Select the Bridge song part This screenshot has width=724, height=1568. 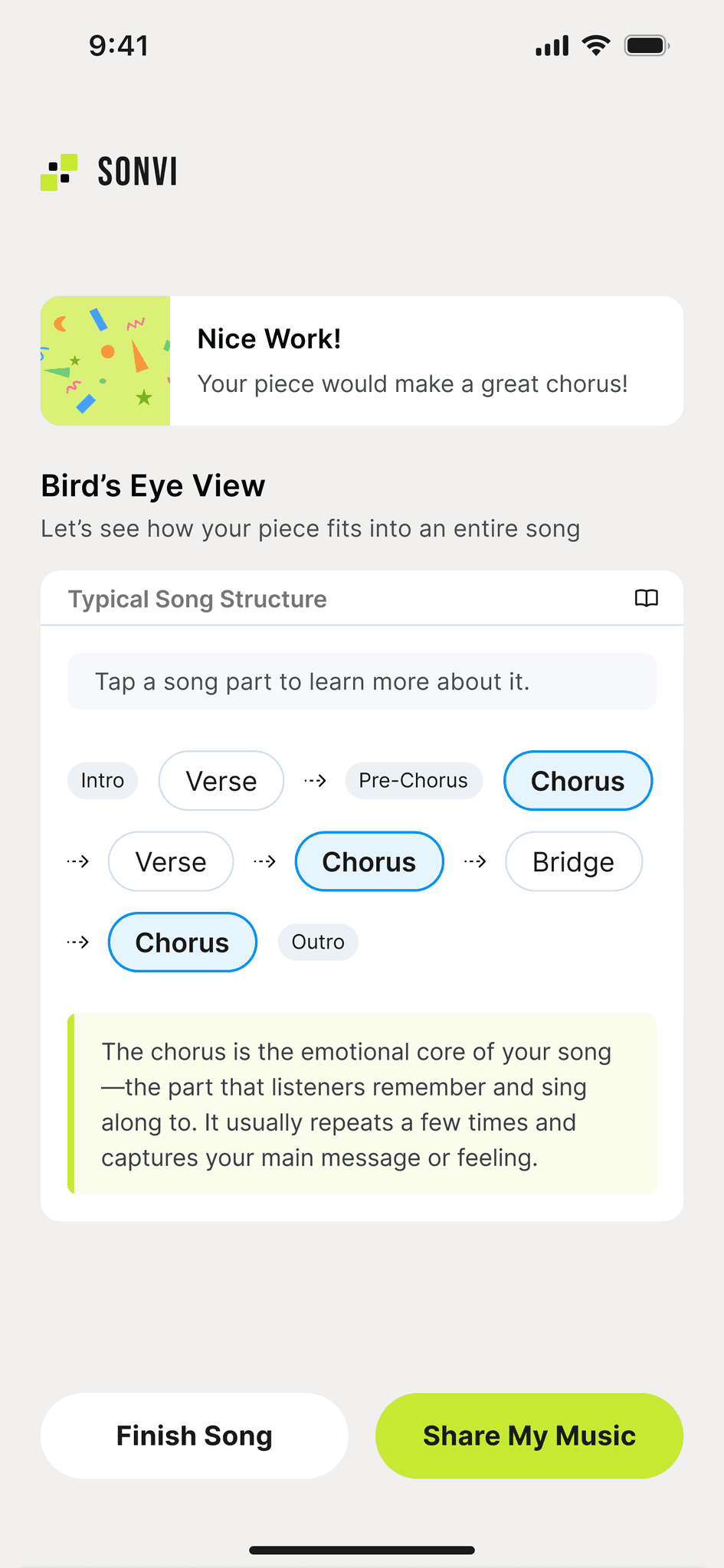[574, 862]
